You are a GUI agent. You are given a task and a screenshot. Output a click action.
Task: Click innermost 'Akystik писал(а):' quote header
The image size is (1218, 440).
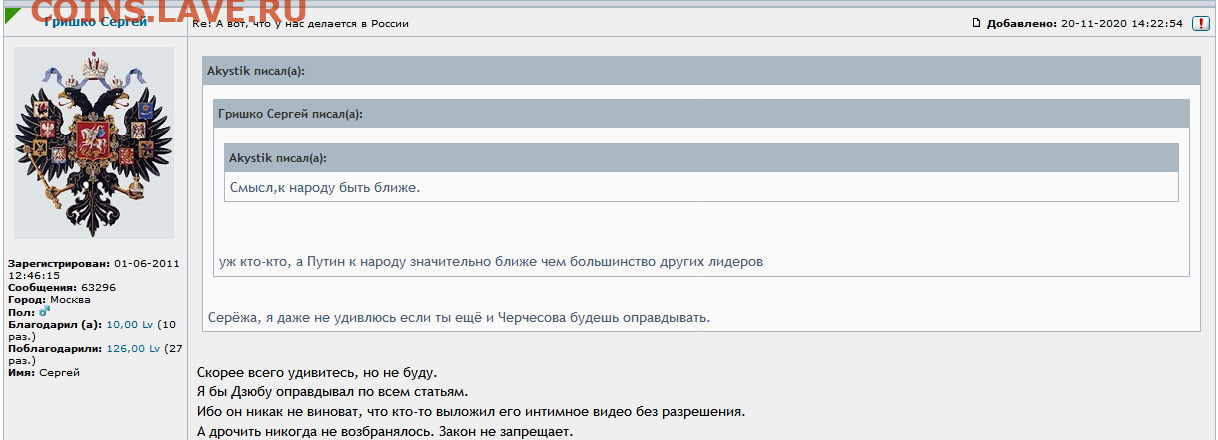click(277, 158)
